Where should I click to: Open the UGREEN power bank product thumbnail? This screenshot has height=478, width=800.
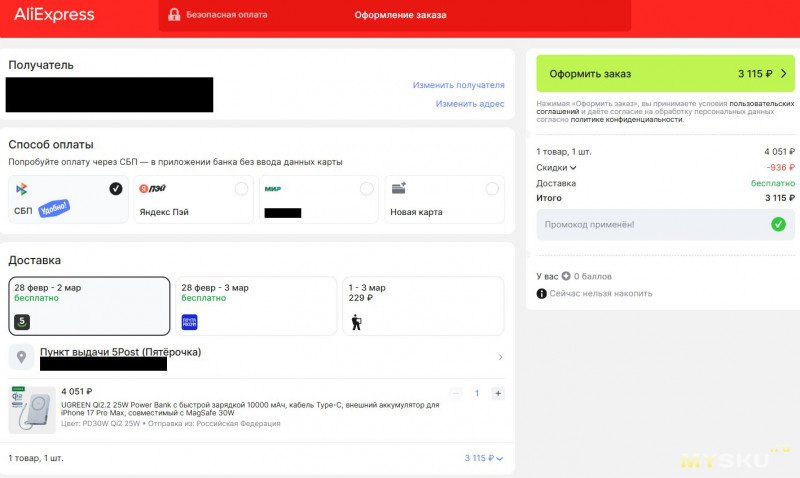click(32, 409)
